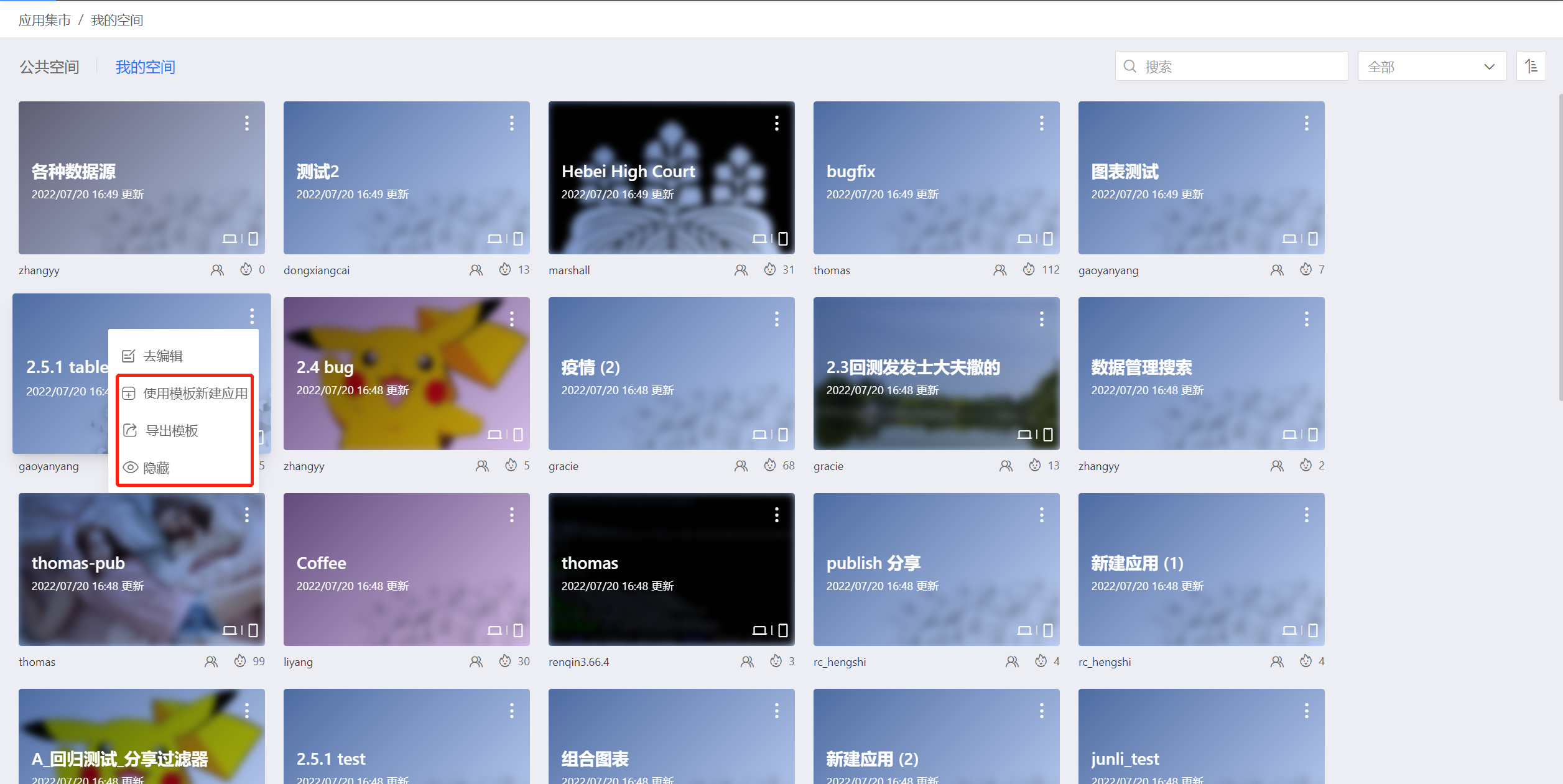Open three-dot menu on 2.4 bug card
Viewport: 1563px width, 784px height.
point(511,319)
